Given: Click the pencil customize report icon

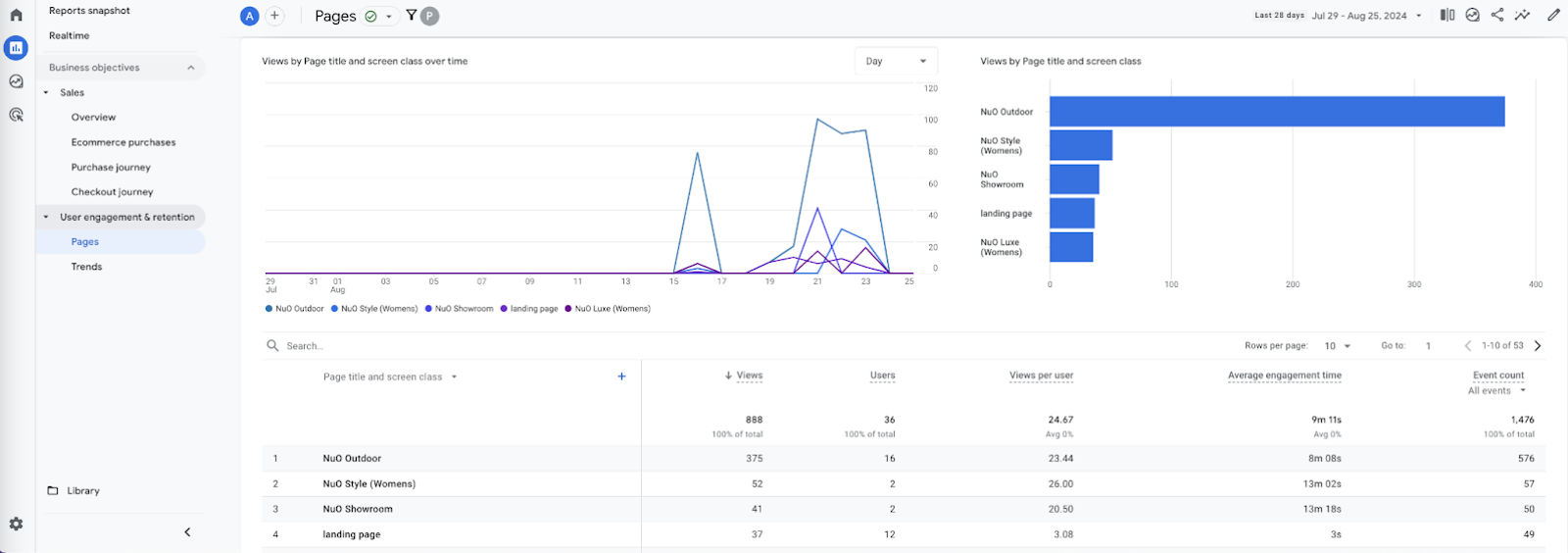Looking at the screenshot, I should 1553,15.
